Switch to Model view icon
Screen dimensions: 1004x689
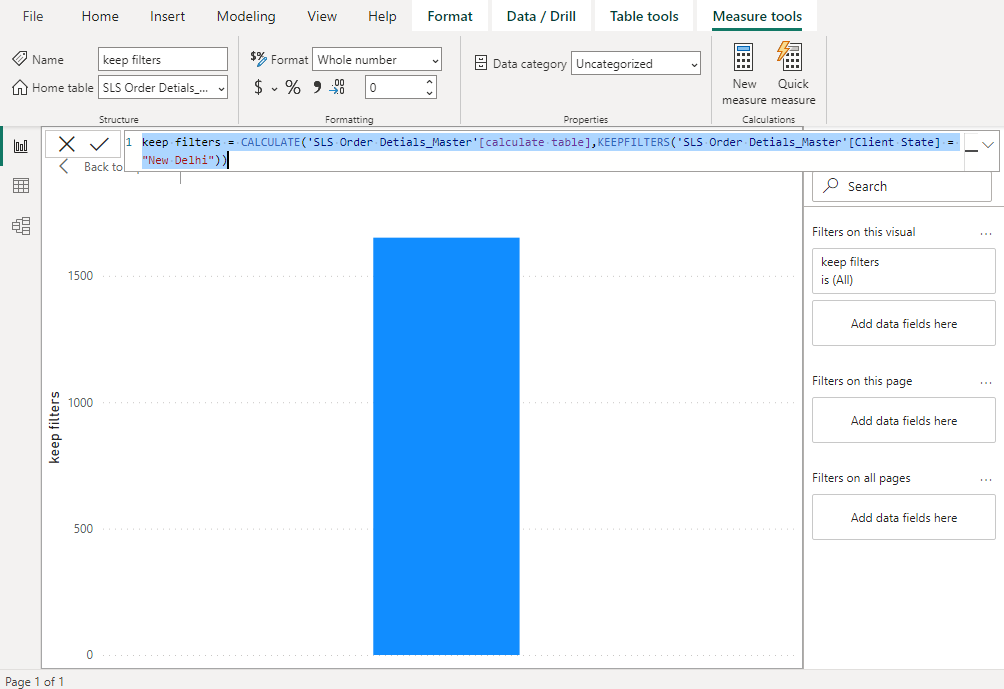tap(20, 226)
